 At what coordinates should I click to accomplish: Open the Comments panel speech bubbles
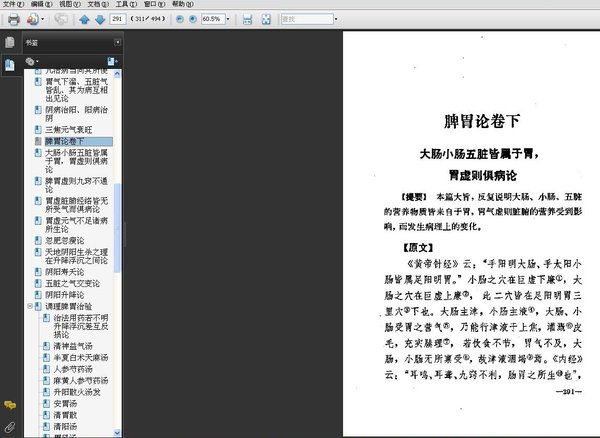click(10, 405)
